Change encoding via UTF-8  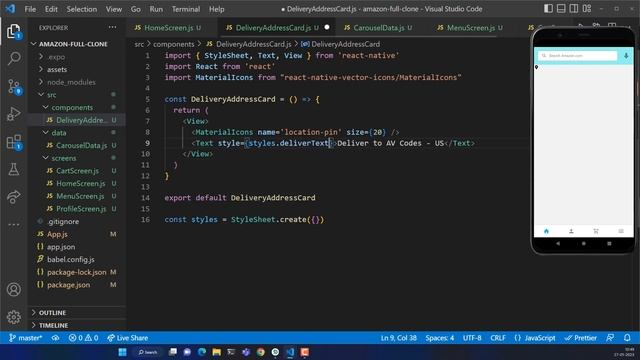pyautogui.click(x=472, y=338)
